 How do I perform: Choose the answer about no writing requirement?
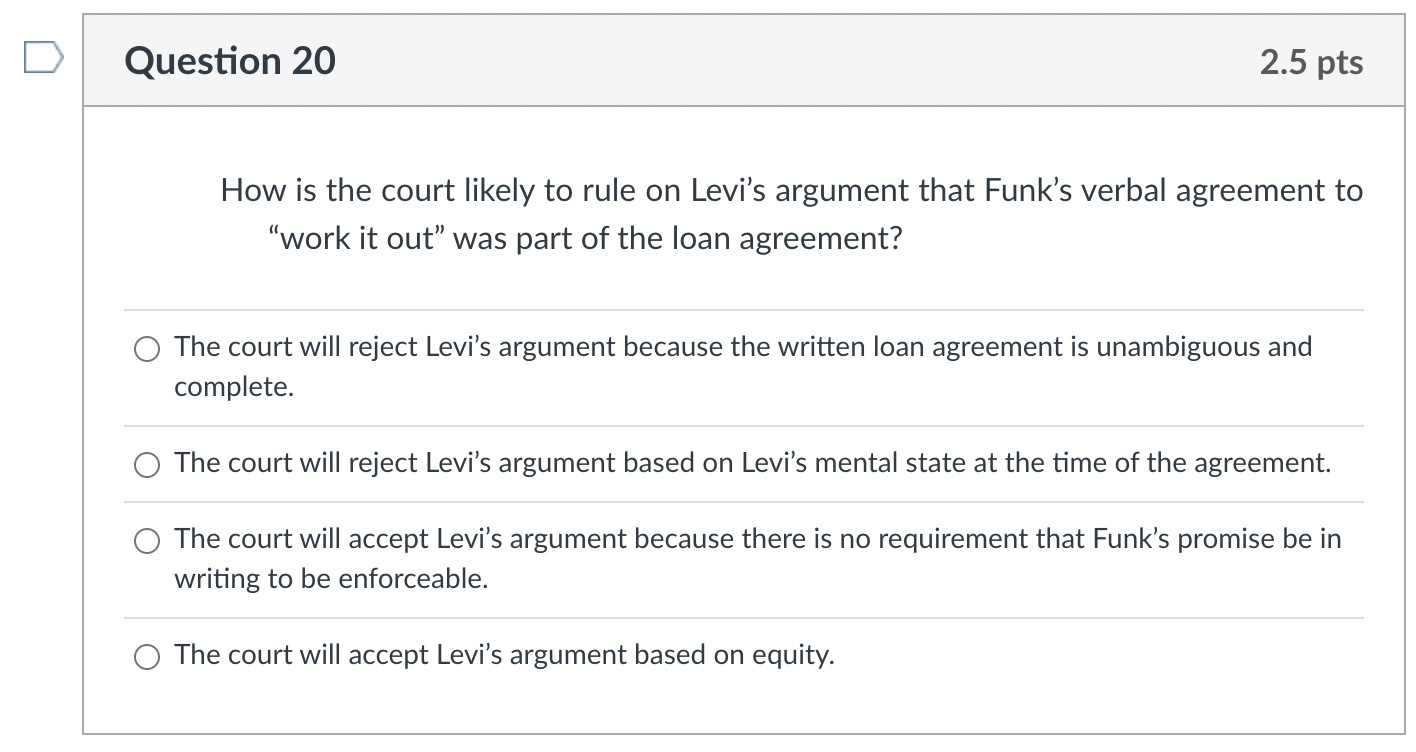[x=146, y=540]
